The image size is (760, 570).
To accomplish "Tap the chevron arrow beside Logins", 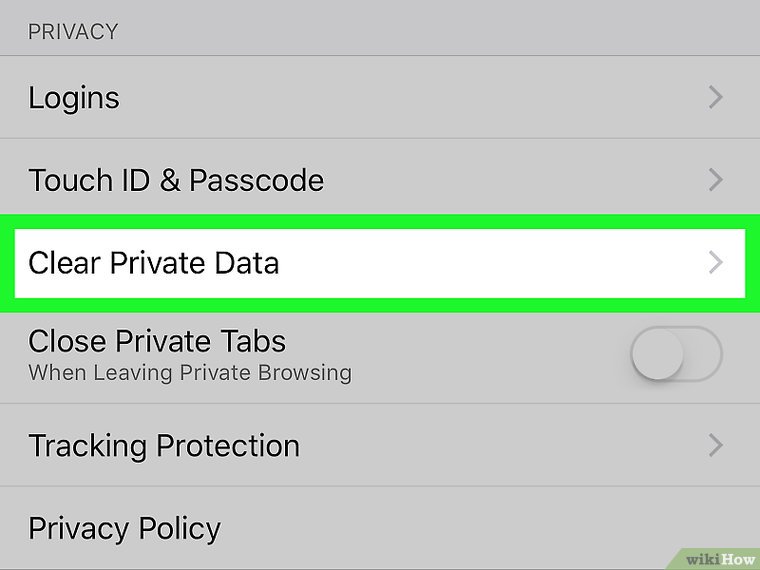I will pyautogui.click(x=715, y=98).
